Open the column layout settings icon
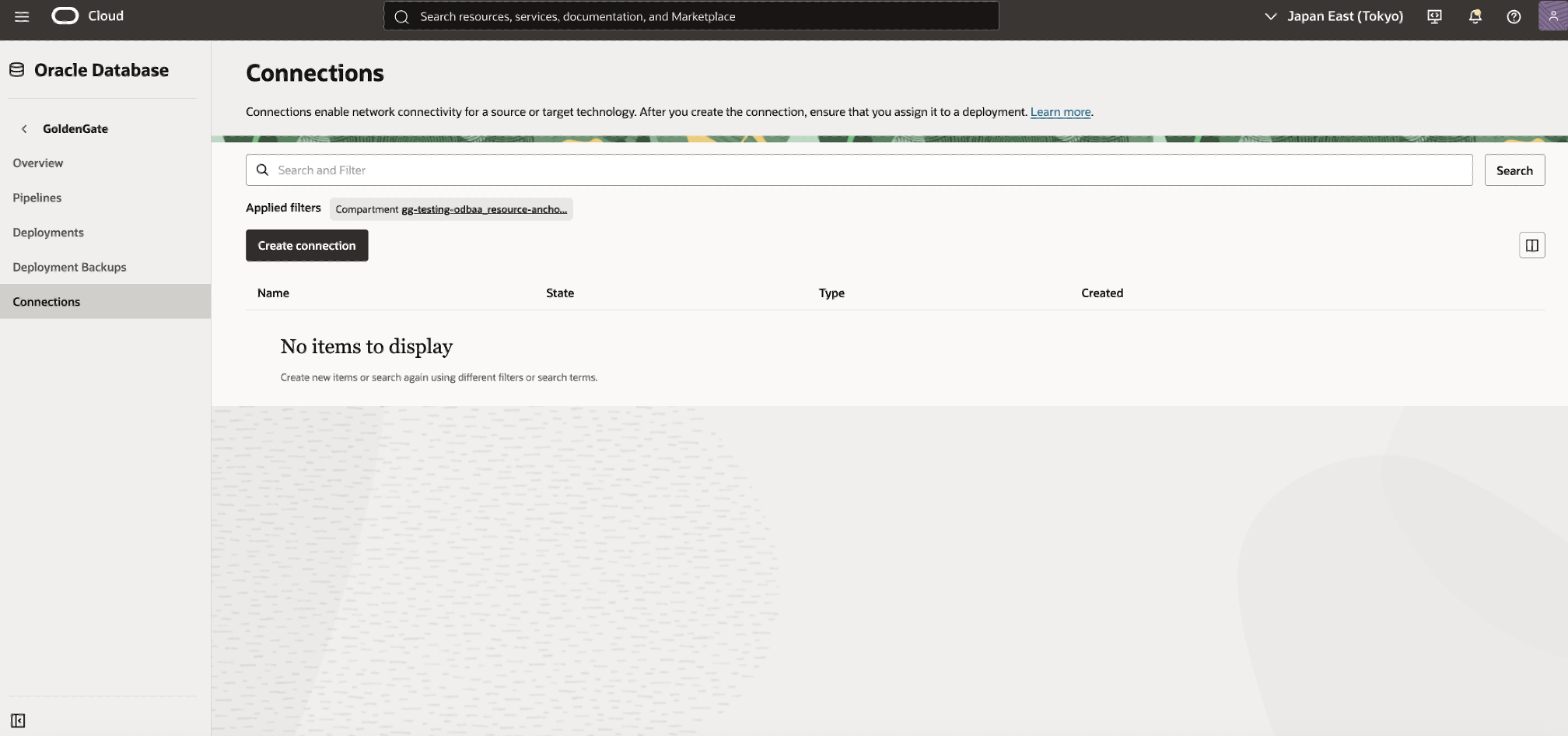 click(x=1531, y=246)
